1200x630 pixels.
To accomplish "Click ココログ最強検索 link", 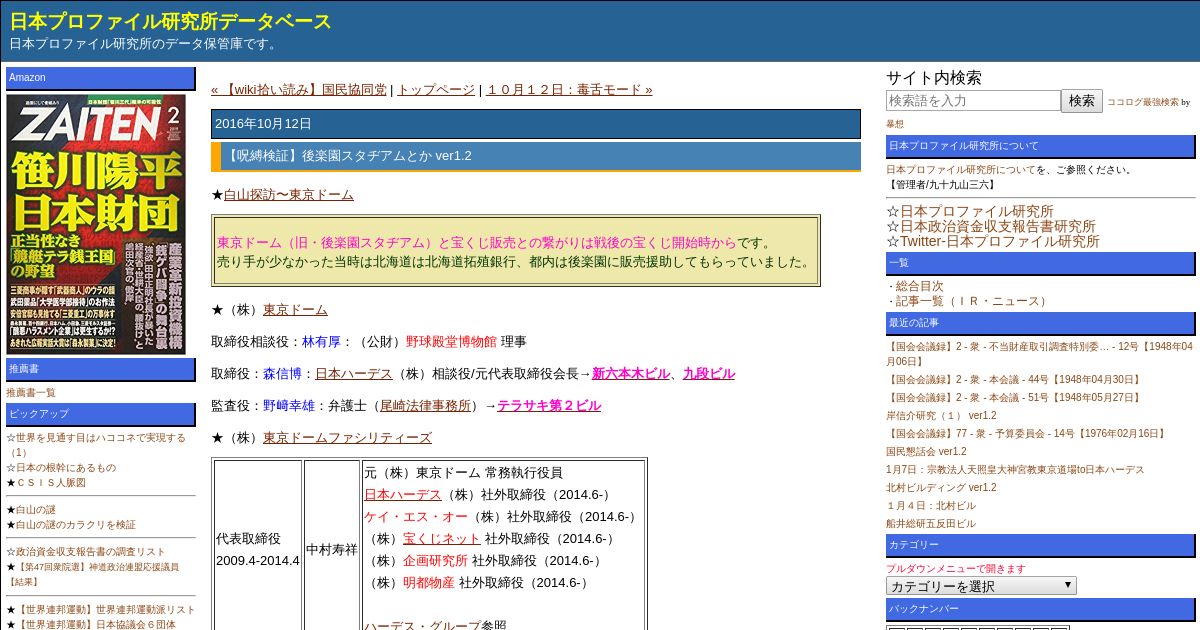I will click(x=1142, y=102).
